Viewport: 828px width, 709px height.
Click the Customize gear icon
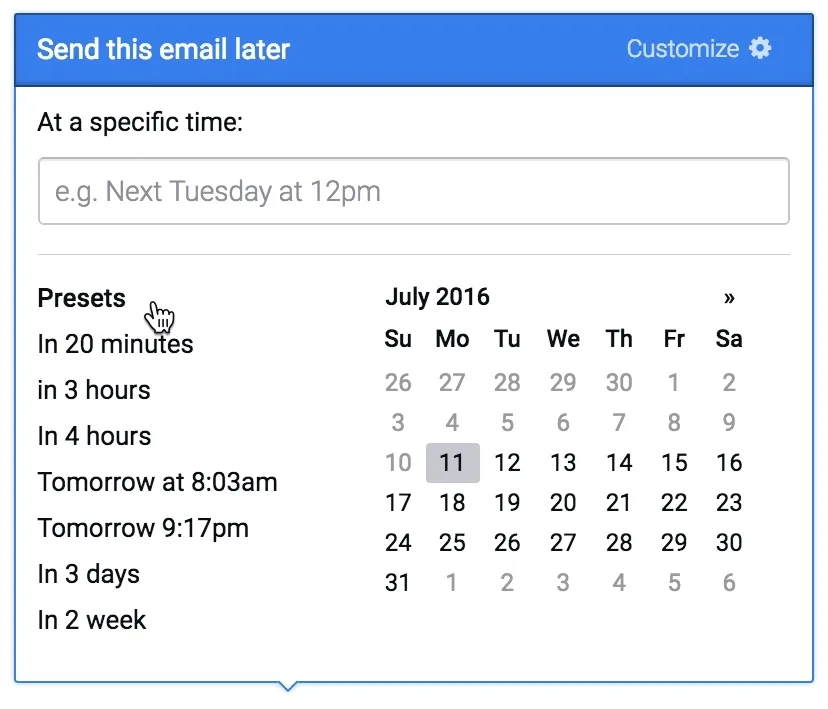pos(760,49)
